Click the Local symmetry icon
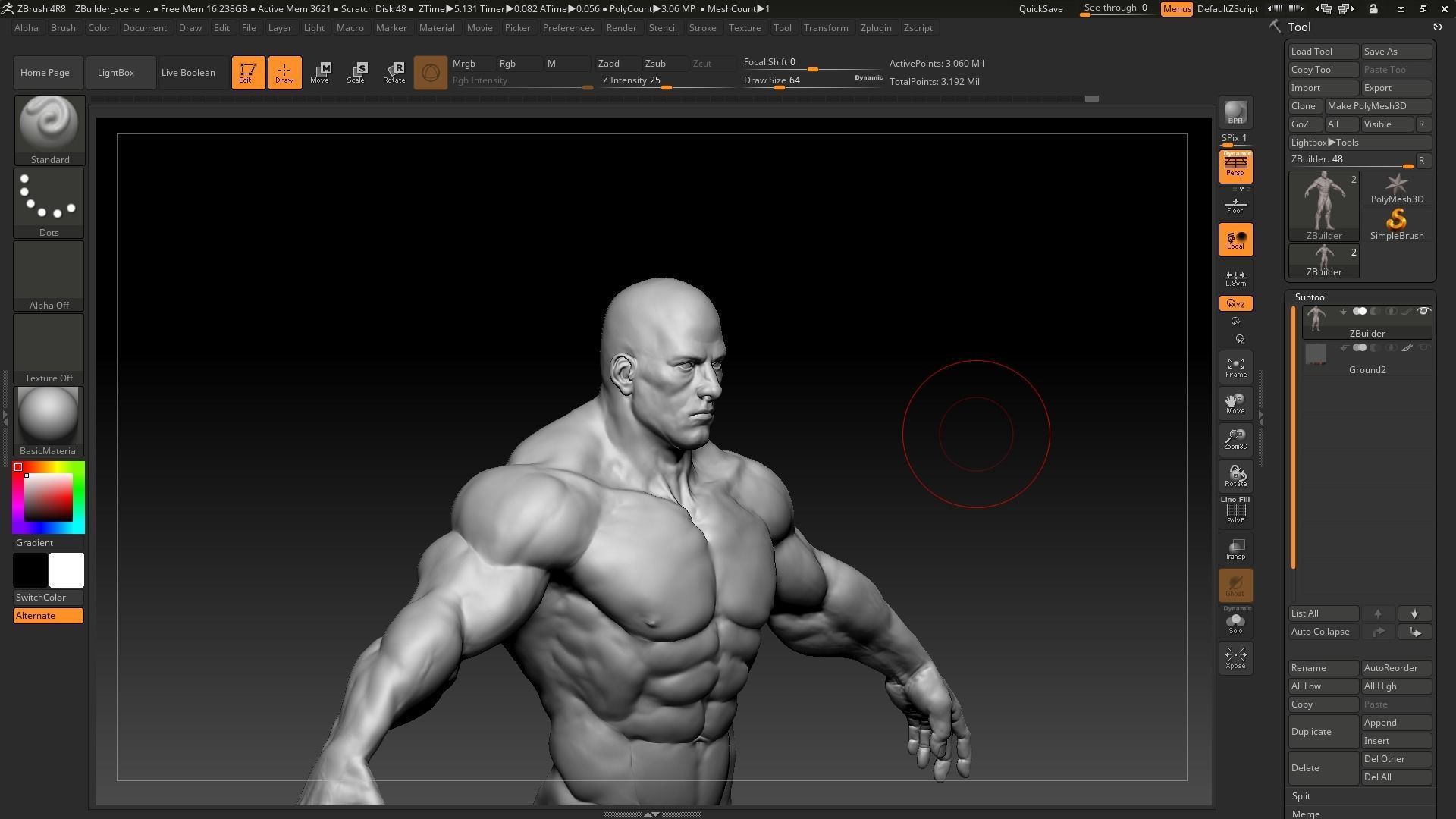The image size is (1456, 819). (1235, 239)
